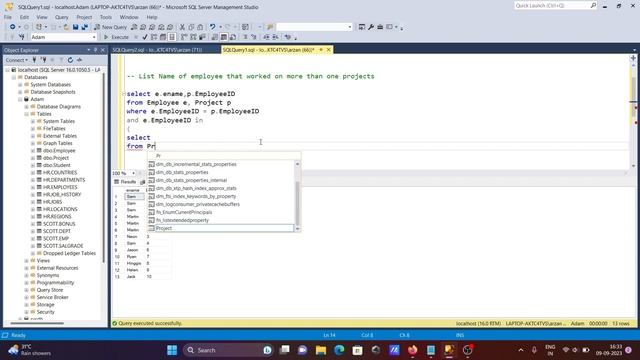Collapse the Databases tree node
This screenshot has height=360, width=640.
click(x=14, y=77)
